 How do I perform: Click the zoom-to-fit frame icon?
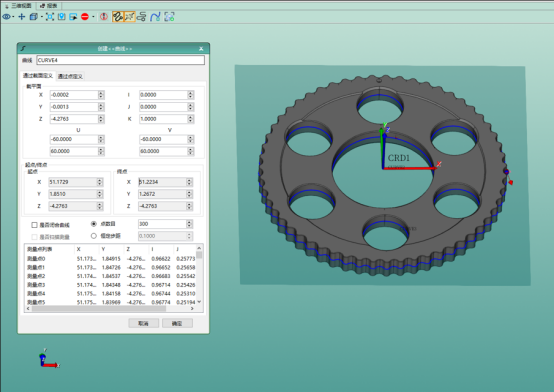click(50, 17)
